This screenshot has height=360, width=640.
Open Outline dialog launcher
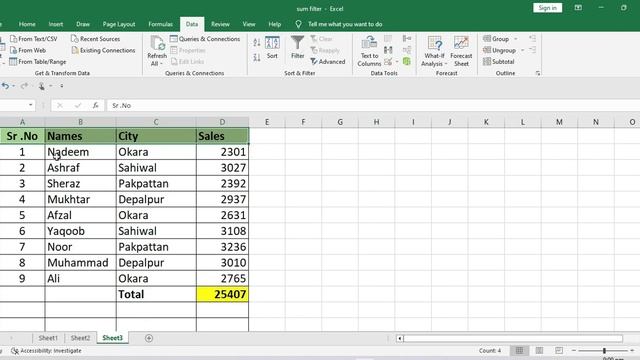pos(538,73)
